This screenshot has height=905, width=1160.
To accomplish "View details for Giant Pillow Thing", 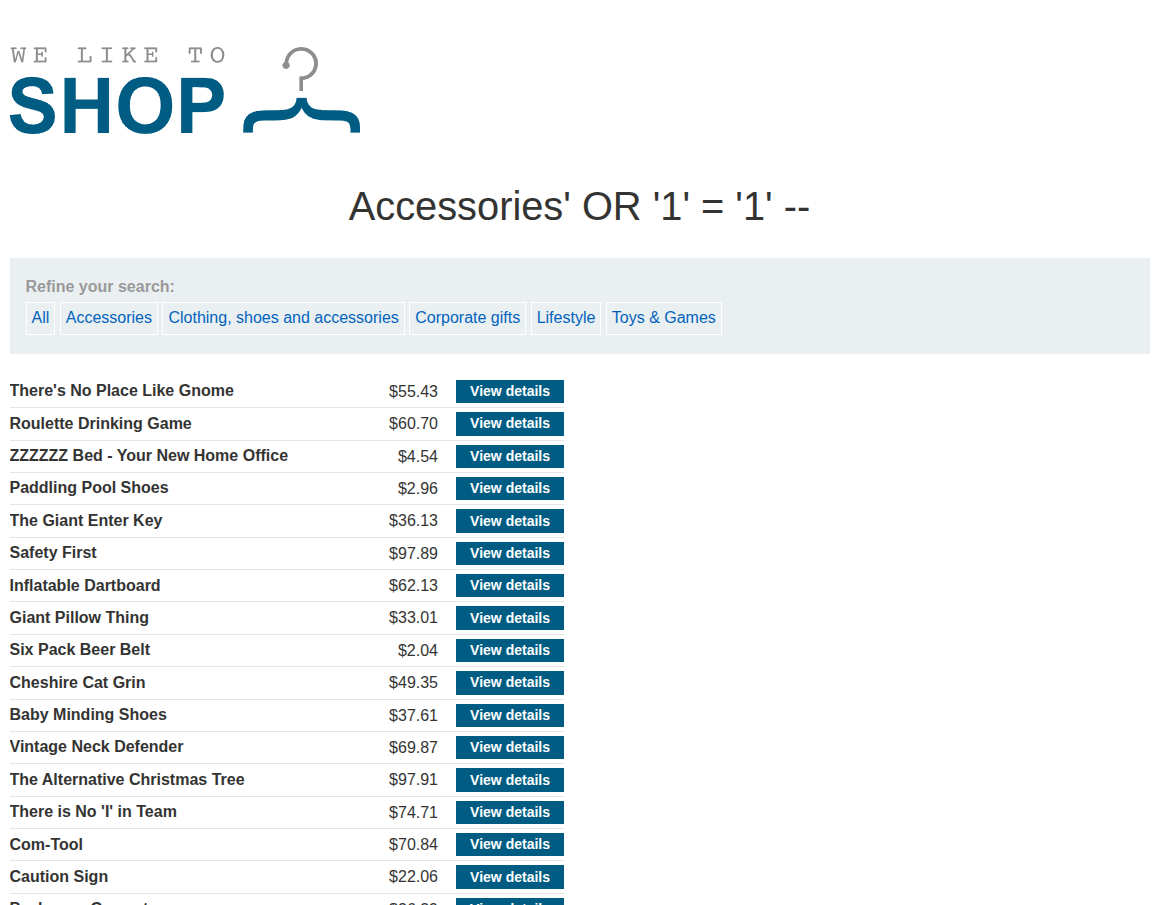I will pyautogui.click(x=510, y=618).
